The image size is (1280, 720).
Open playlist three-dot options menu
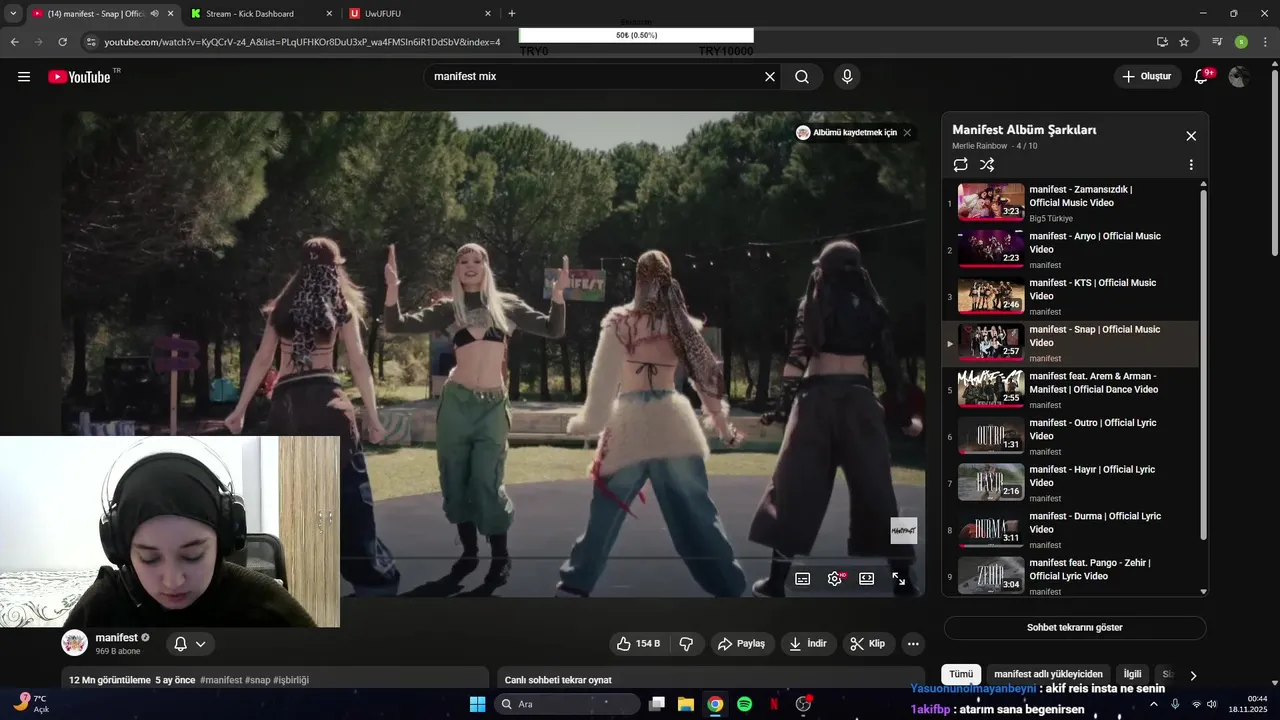coord(1191,165)
